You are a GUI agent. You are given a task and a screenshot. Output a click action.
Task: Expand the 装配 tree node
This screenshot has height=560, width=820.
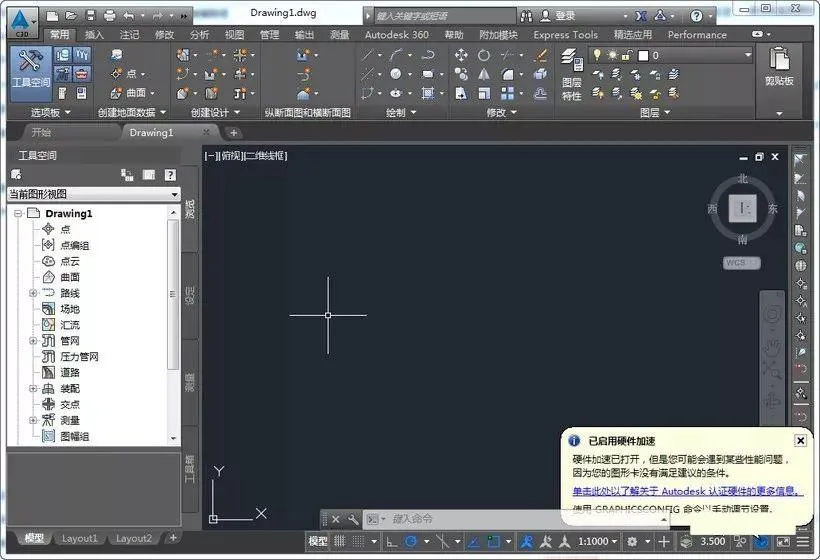point(33,388)
